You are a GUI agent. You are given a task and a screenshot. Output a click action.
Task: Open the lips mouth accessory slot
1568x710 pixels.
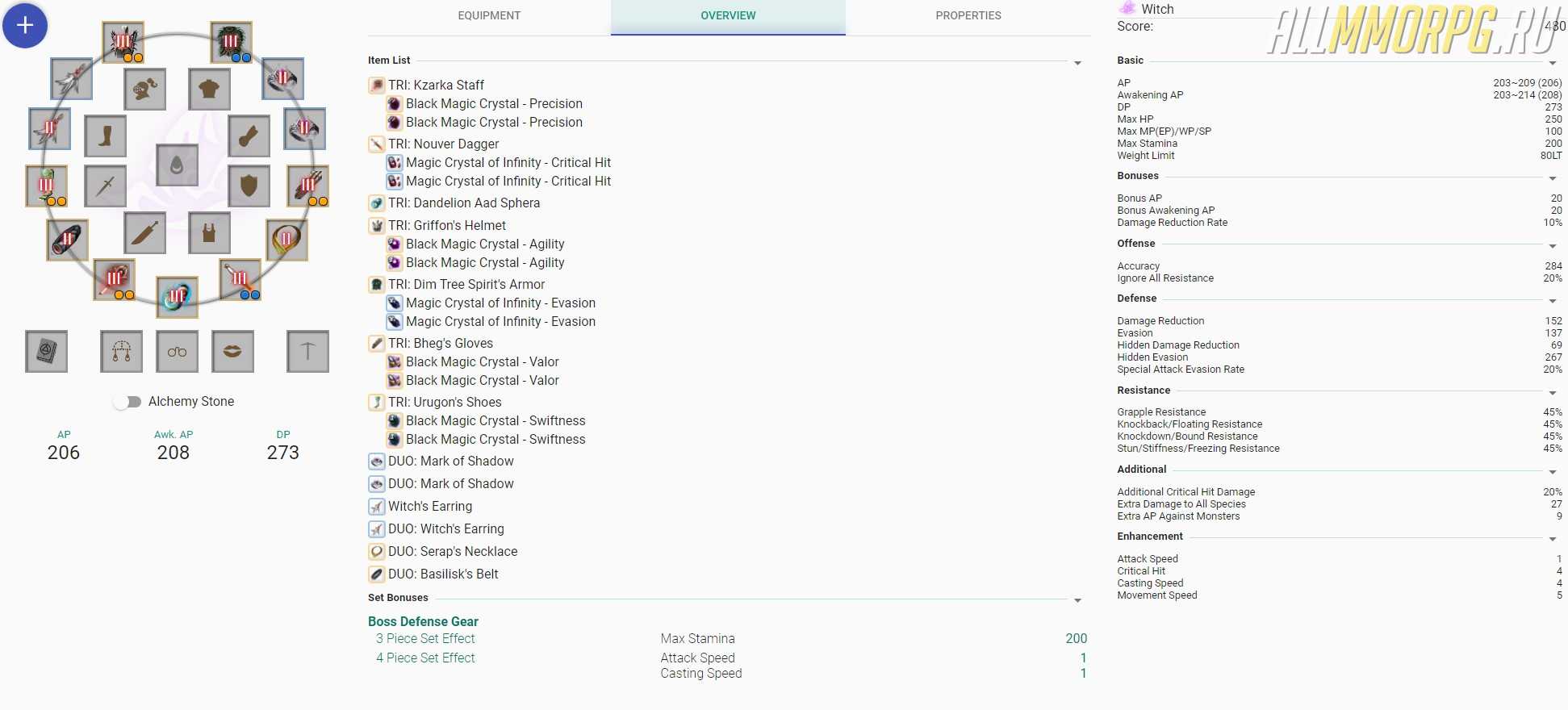coord(232,351)
